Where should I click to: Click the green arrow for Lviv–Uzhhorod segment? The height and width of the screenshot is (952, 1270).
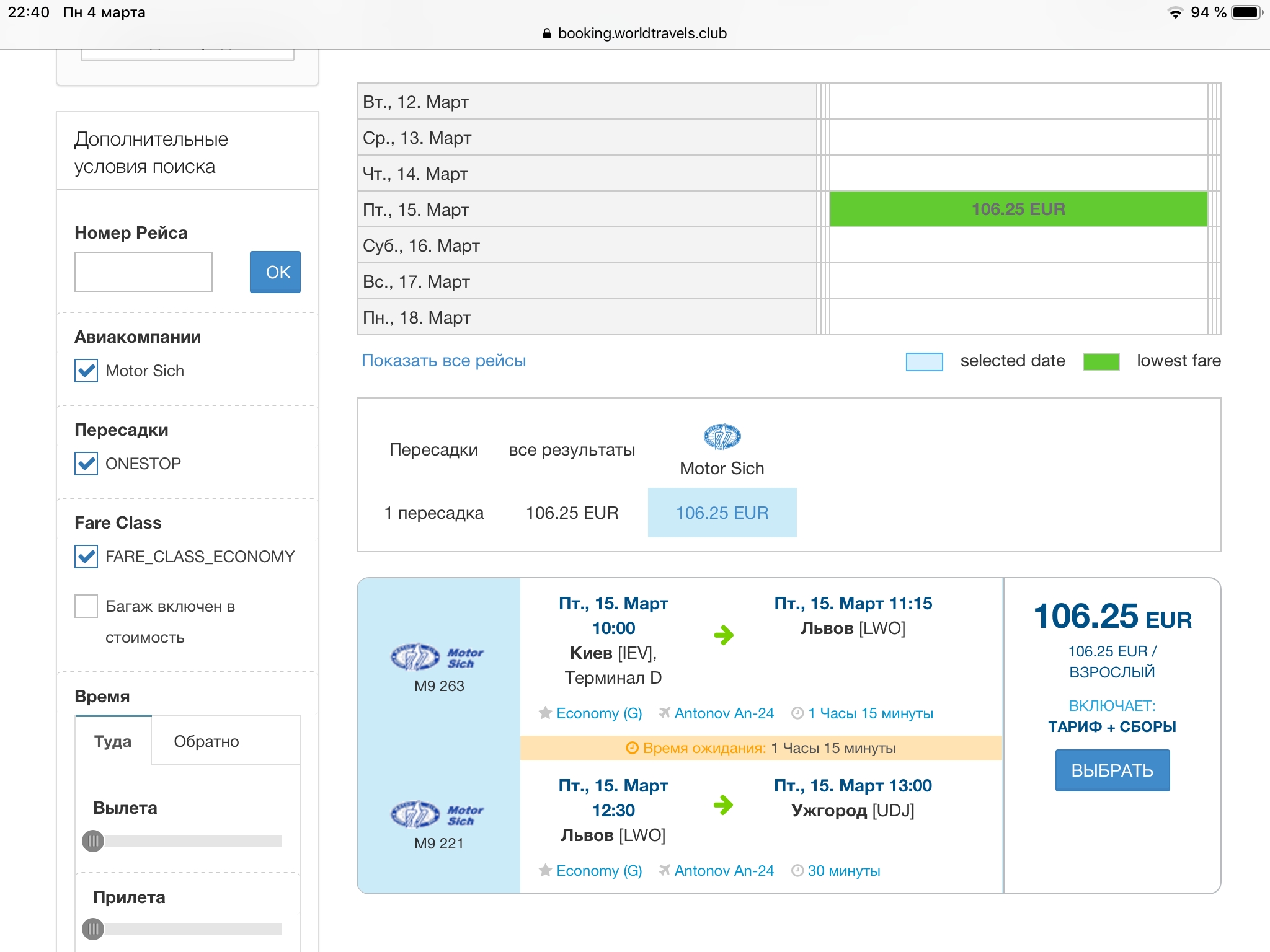pos(724,805)
